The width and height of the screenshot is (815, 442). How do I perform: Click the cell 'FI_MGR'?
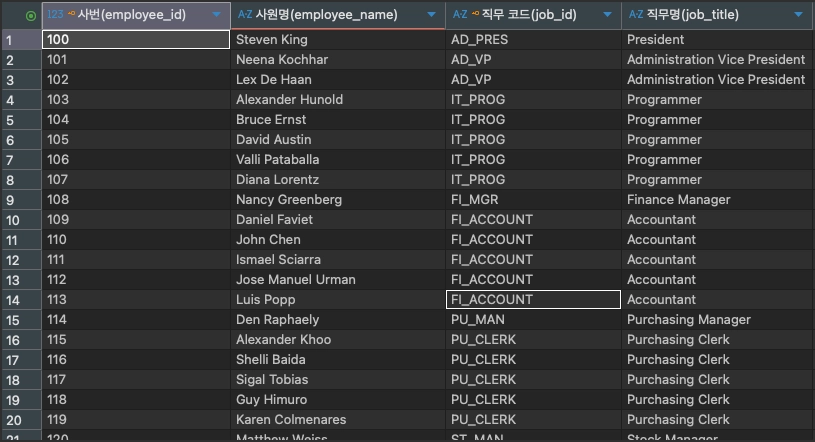(x=533, y=200)
